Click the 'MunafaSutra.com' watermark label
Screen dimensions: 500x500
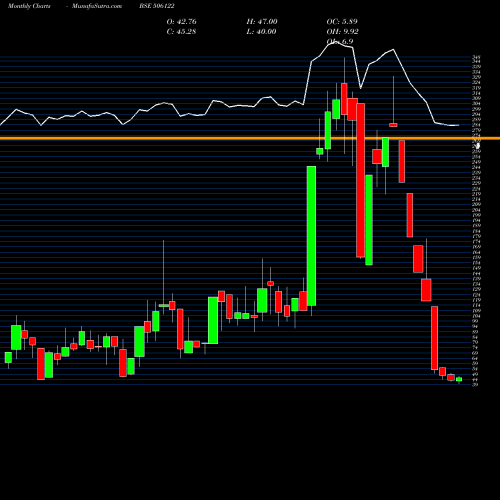coord(97,6)
